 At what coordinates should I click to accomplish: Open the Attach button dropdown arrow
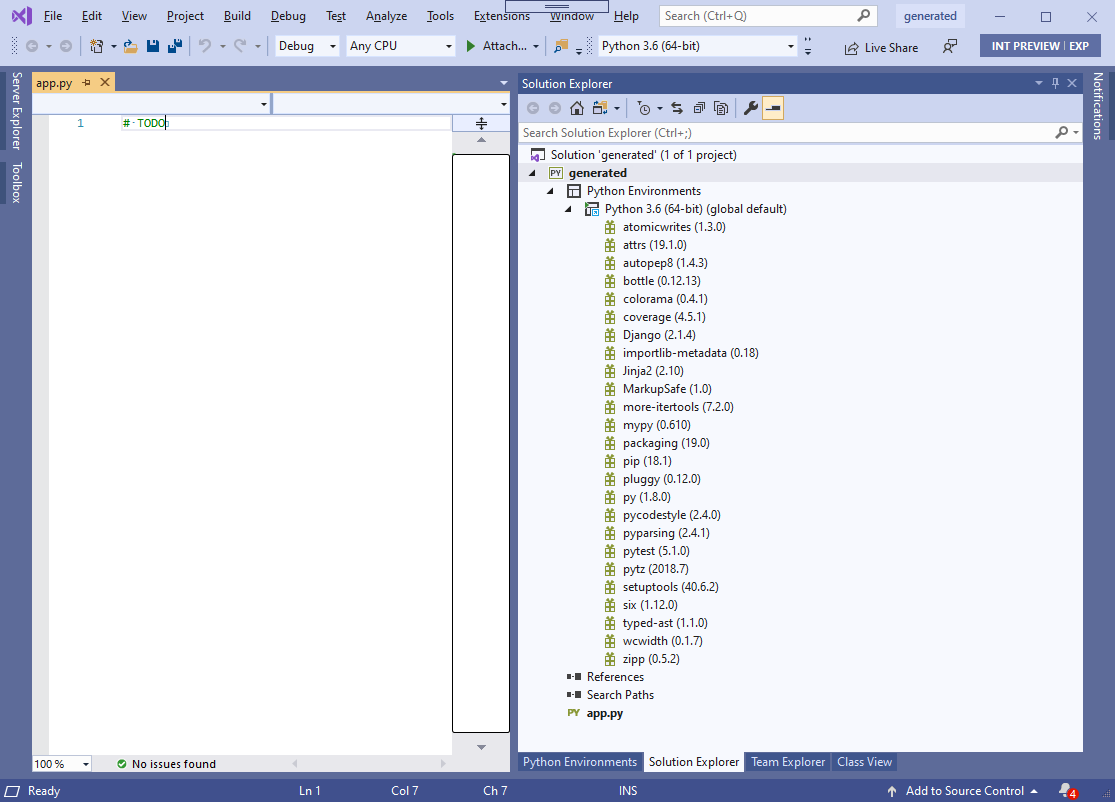[x=535, y=46]
